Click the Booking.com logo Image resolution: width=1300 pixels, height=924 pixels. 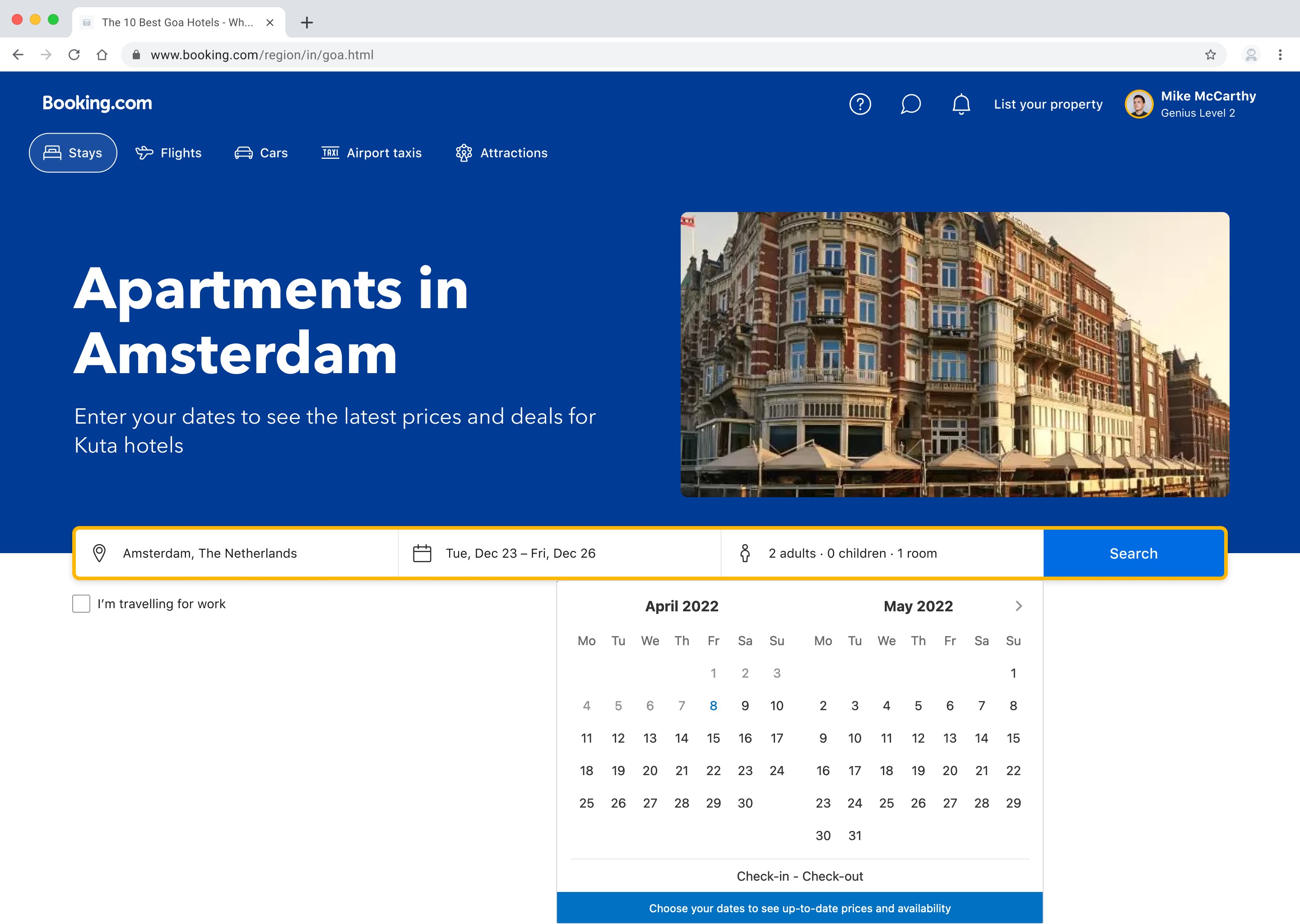point(97,103)
